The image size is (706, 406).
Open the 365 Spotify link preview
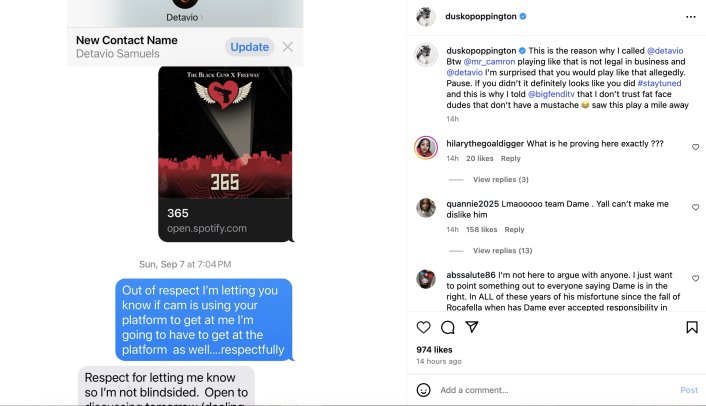tap(225, 154)
